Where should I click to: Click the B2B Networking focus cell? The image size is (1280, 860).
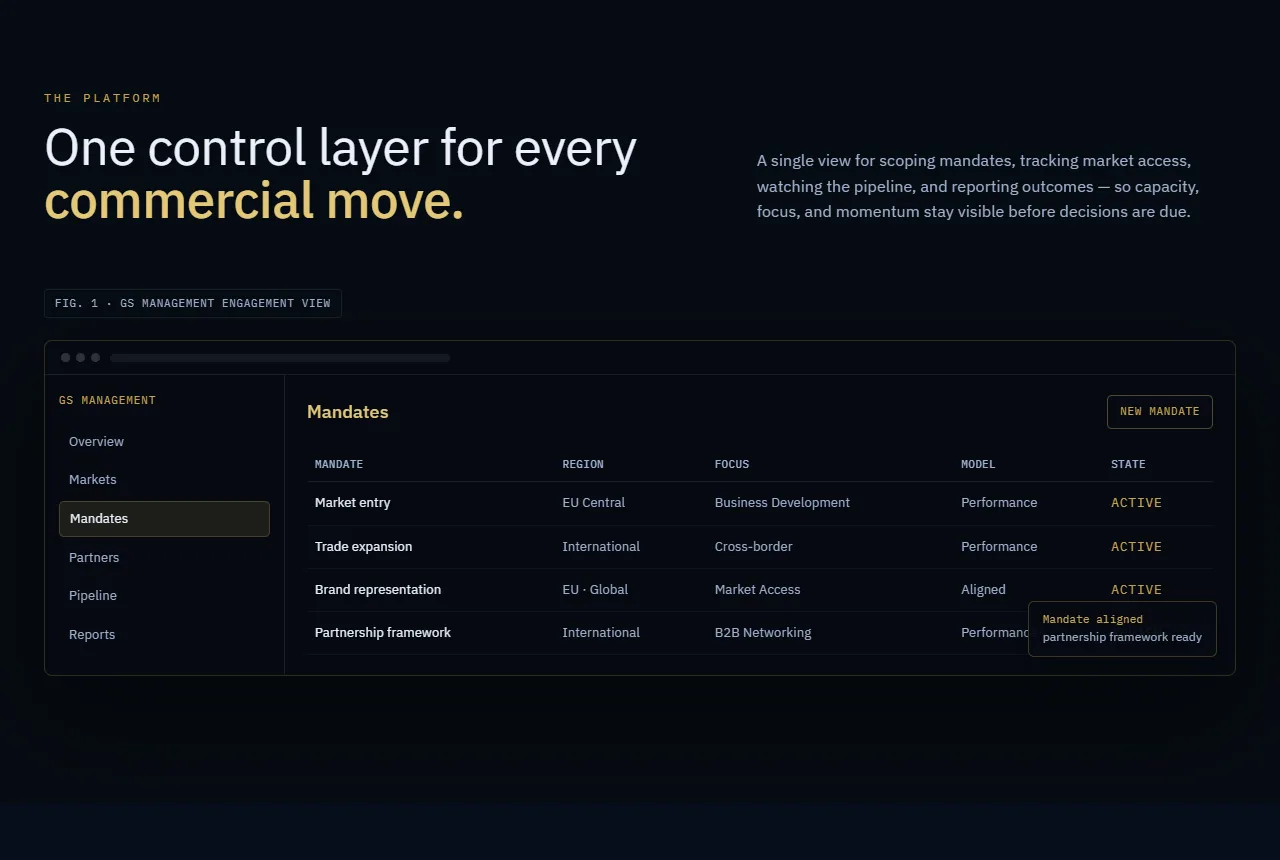click(763, 633)
